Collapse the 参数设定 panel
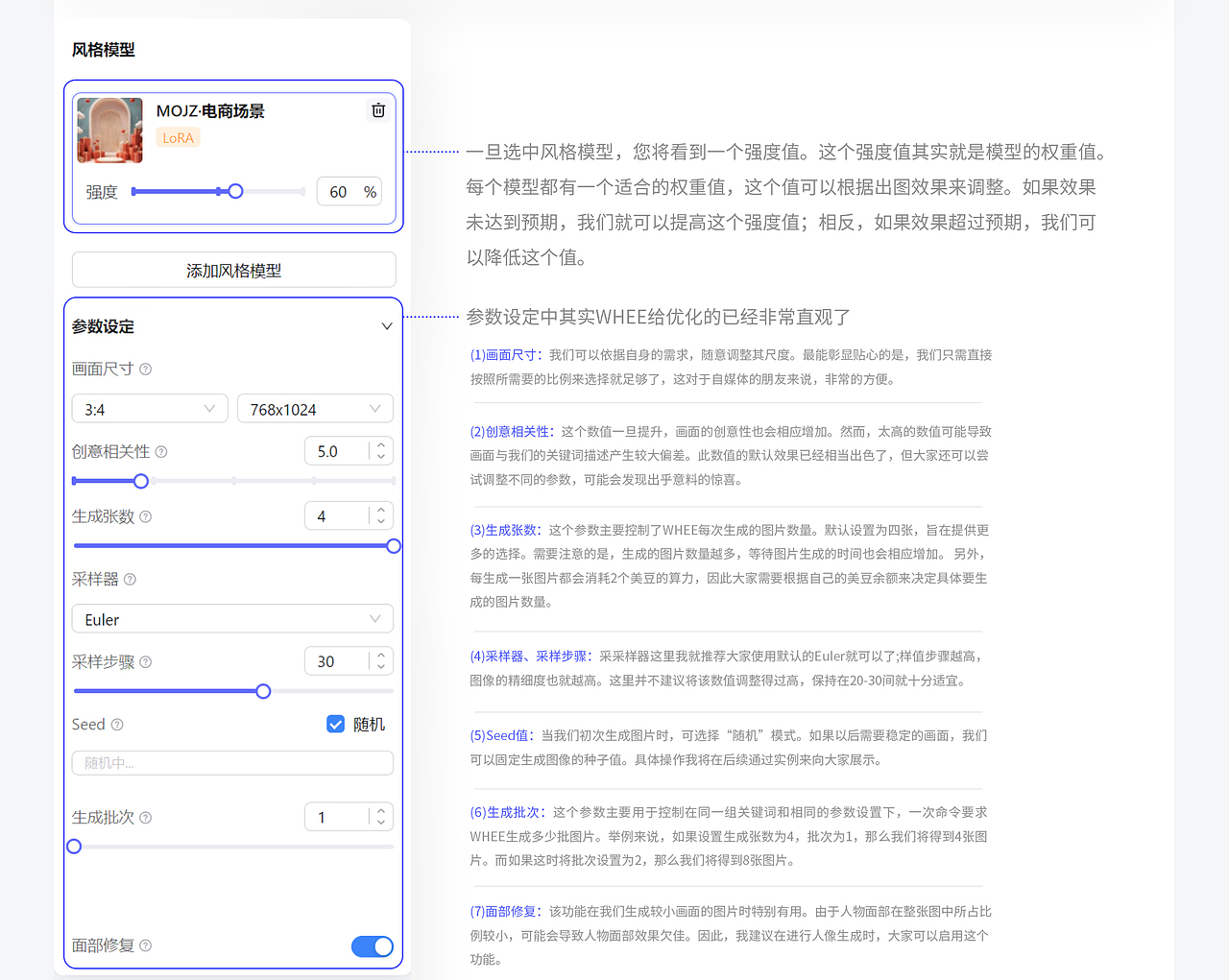The width and height of the screenshot is (1229, 980). pyautogui.click(x=387, y=325)
